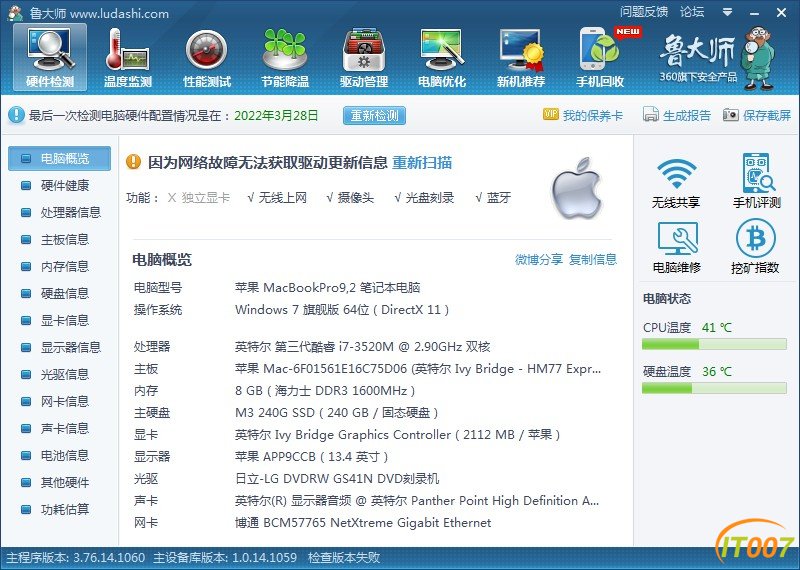The image size is (800, 570).
Task: Click the 独立显卡 feature indicator
Action: 199,197
